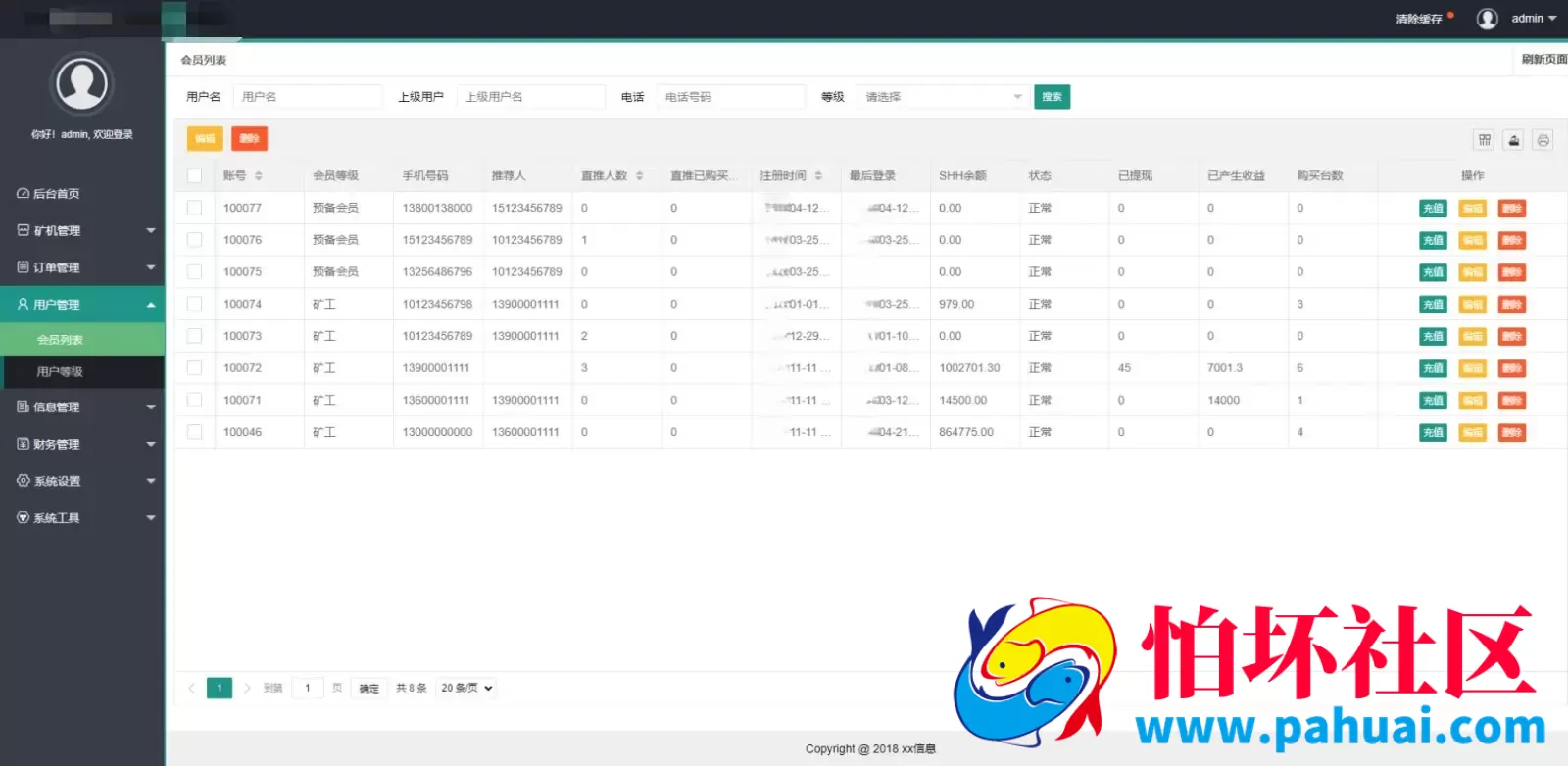Select 用户等级 submenu item
Screen dimensions: 1568x766
pyautogui.click(x=82, y=372)
